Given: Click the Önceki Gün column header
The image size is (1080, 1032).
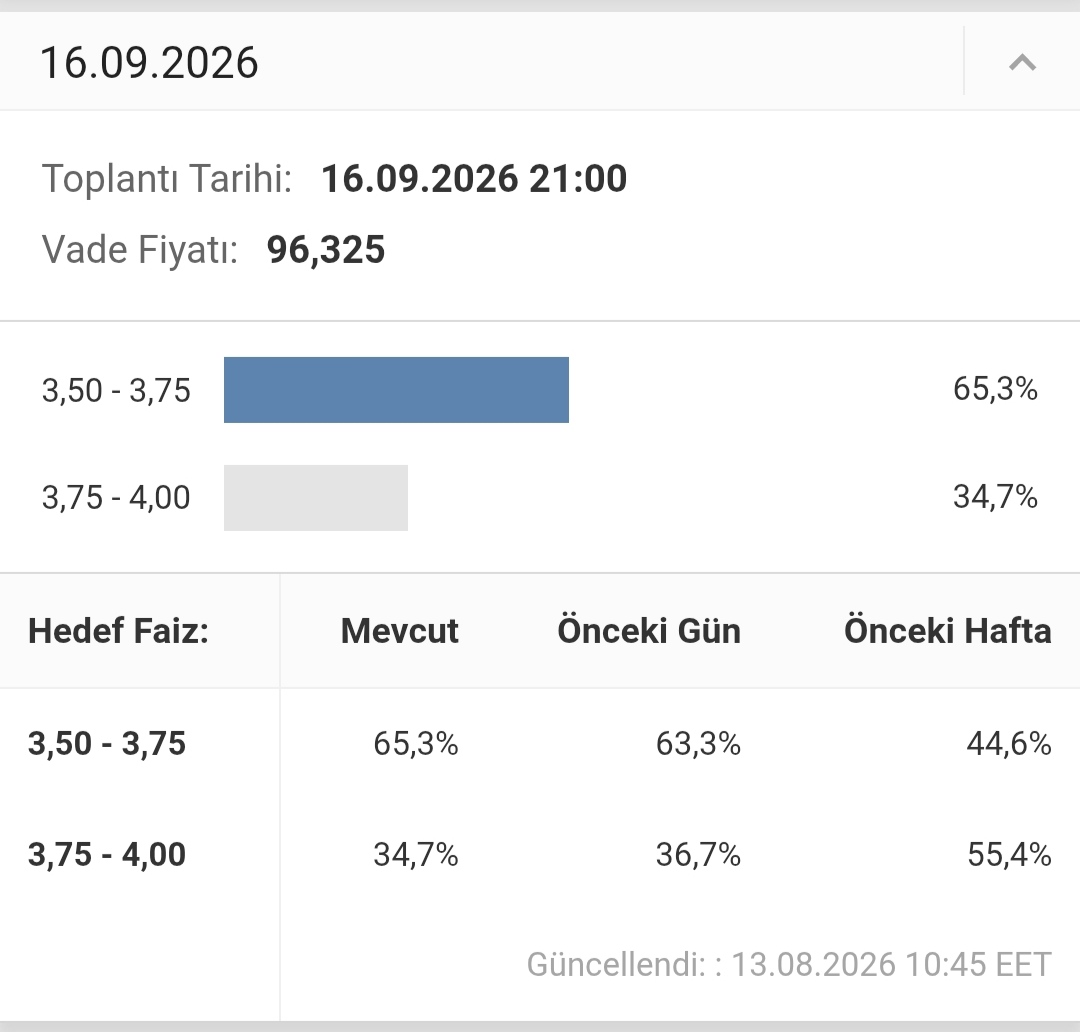Looking at the screenshot, I should click(649, 630).
